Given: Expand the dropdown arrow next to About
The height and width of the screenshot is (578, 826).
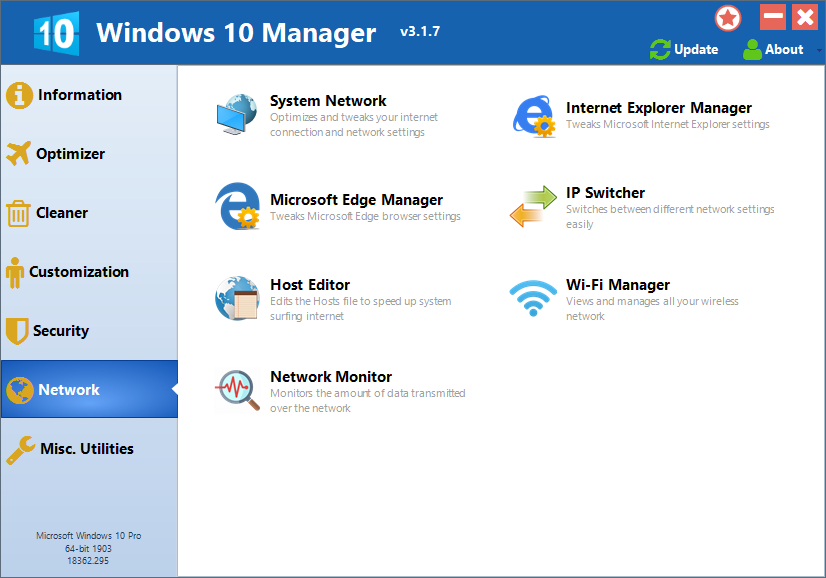Looking at the screenshot, I should [818, 50].
